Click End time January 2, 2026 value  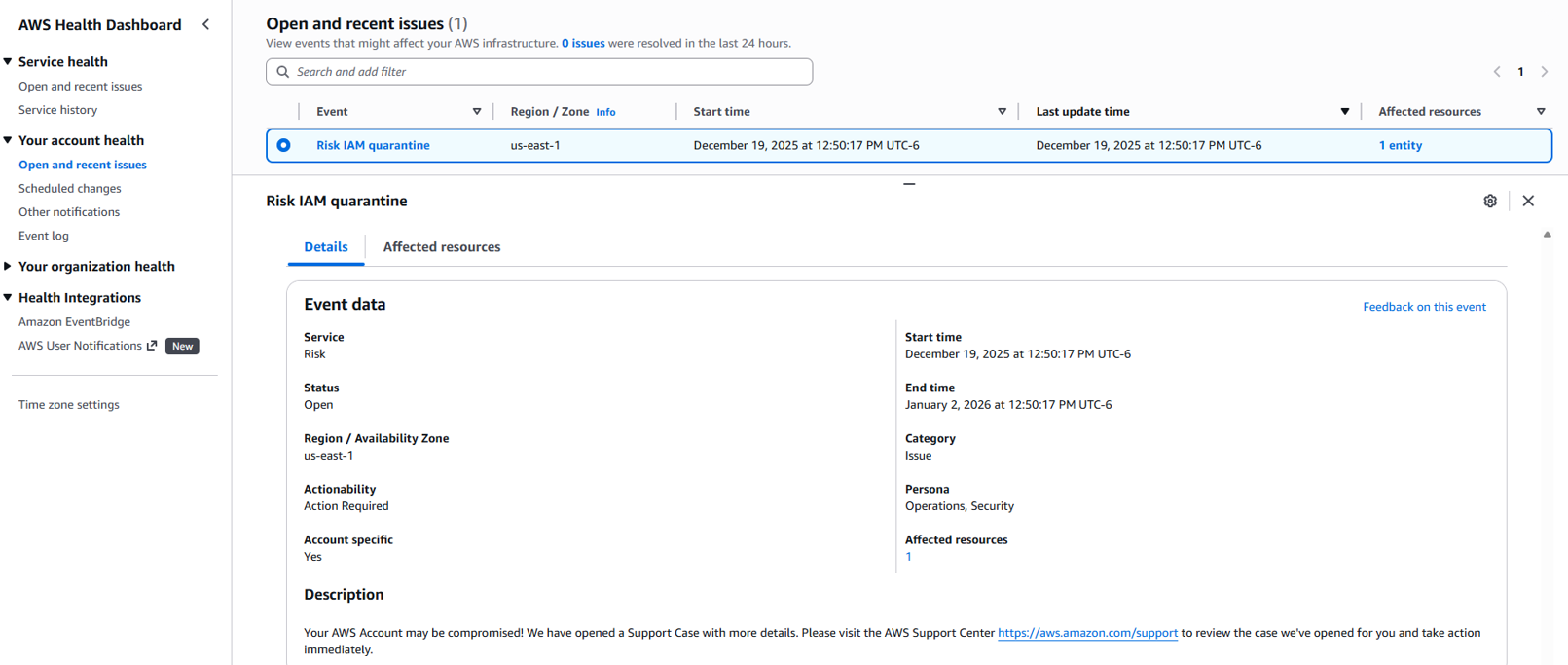pyautogui.click(x=1008, y=405)
